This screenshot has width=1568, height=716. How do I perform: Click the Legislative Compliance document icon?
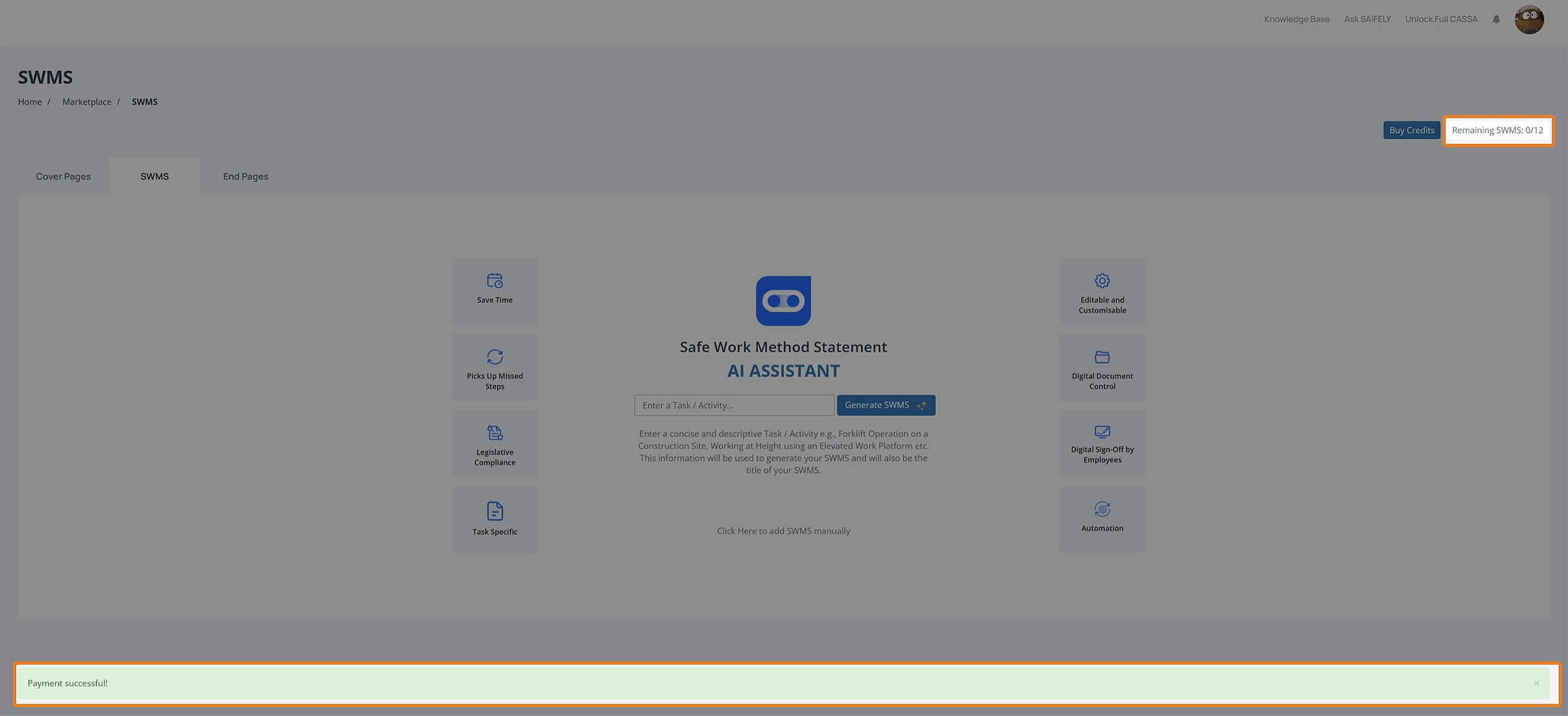click(494, 432)
